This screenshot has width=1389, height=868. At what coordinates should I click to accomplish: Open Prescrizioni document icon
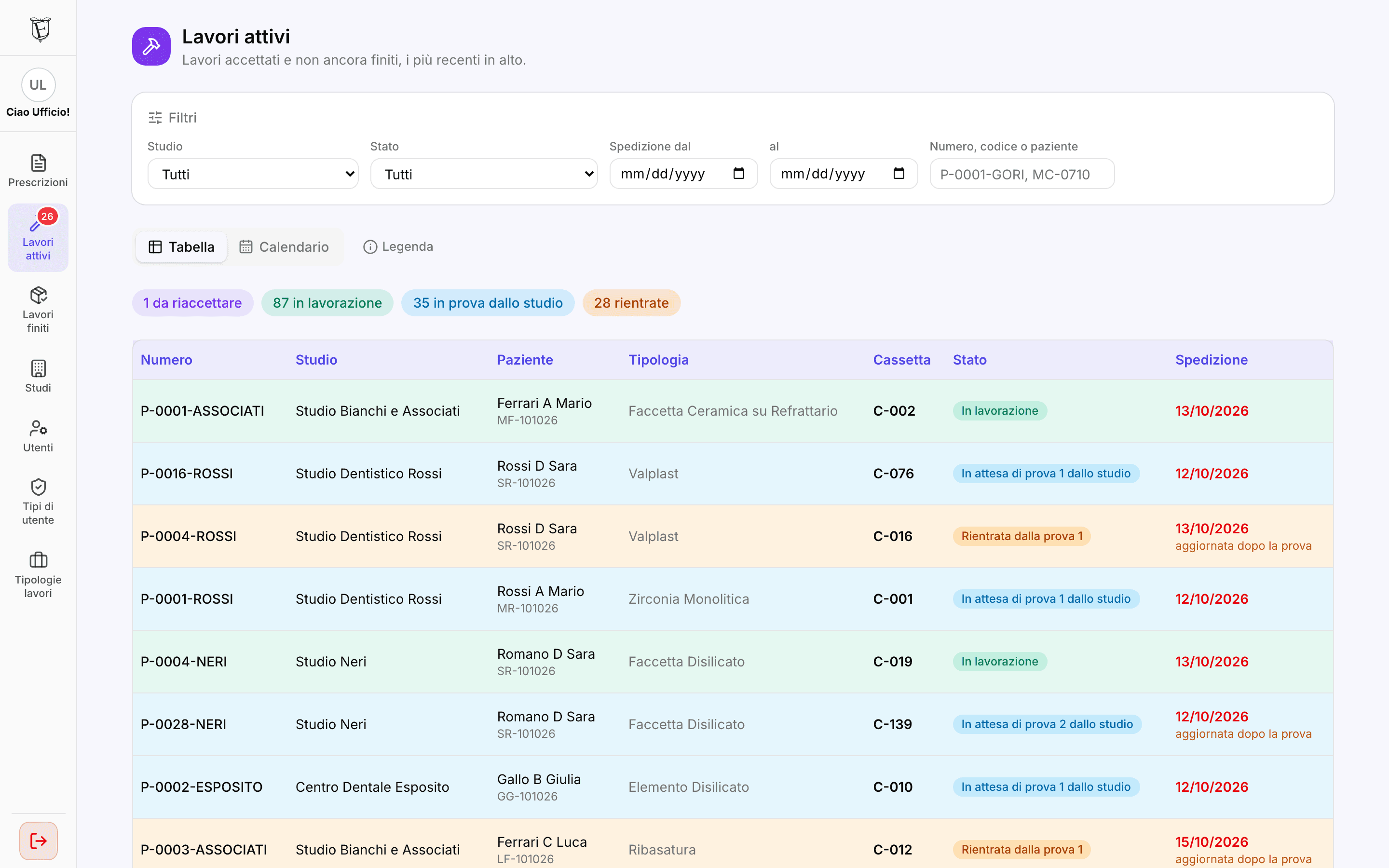click(38, 163)
